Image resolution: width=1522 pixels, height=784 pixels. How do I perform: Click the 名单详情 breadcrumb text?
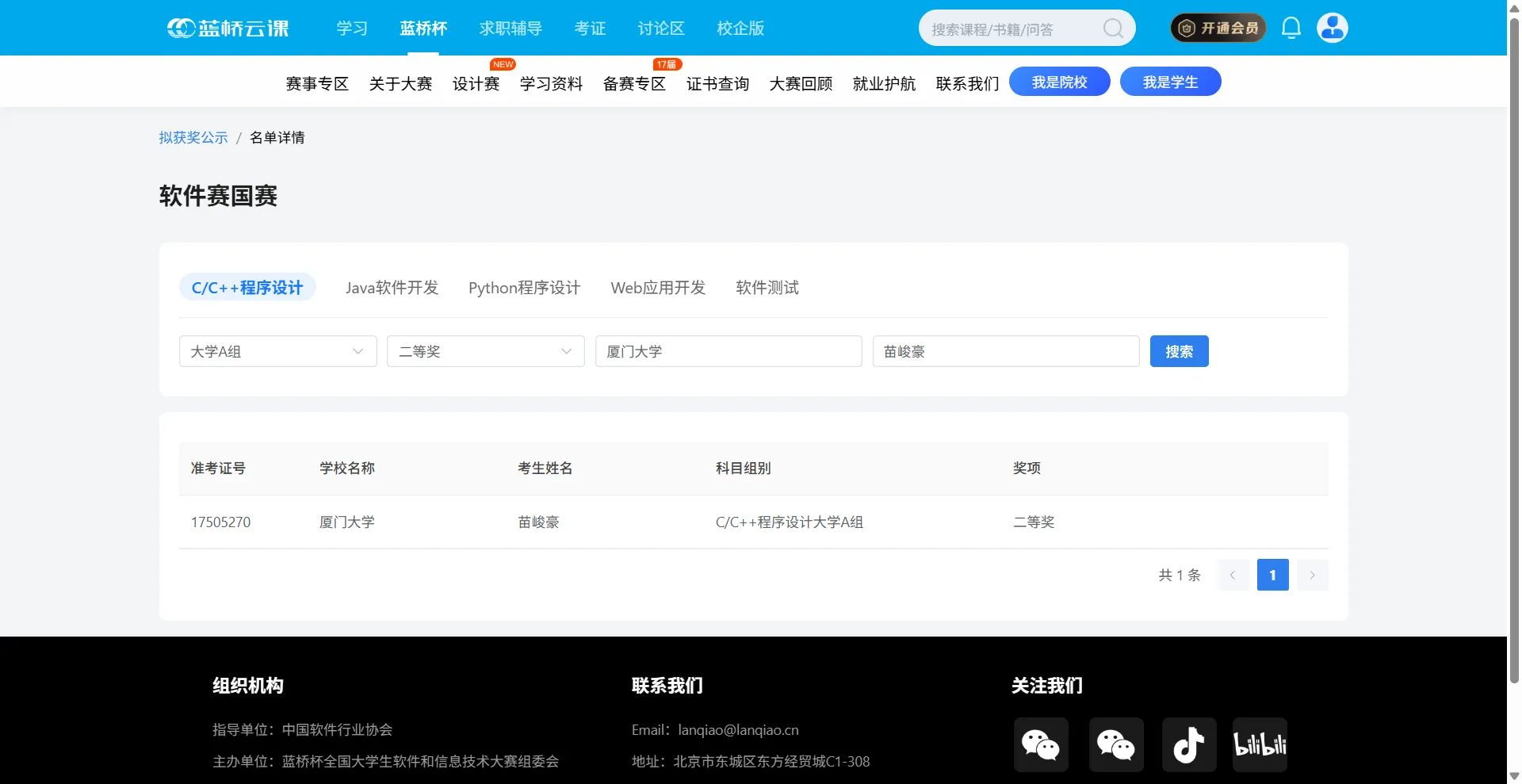tap(277, 138)
